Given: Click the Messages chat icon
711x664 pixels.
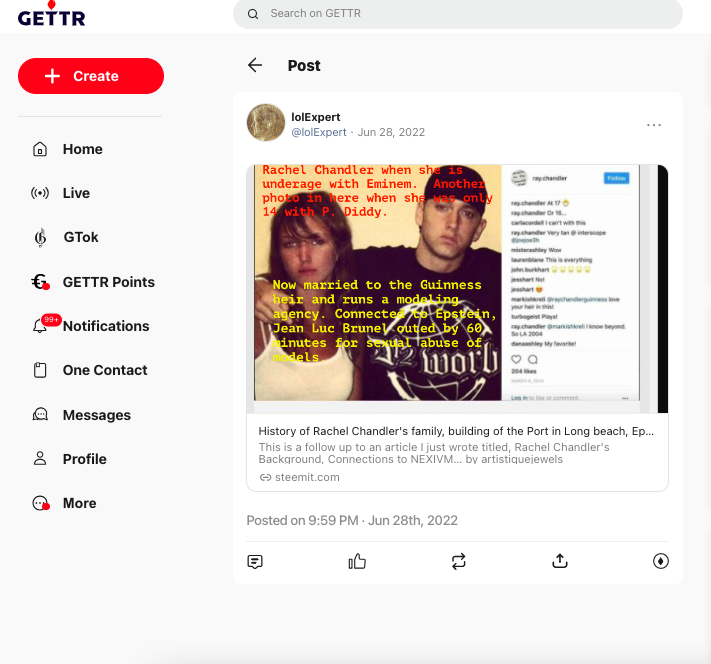Looking at the screenshot, I should [40, 414].
